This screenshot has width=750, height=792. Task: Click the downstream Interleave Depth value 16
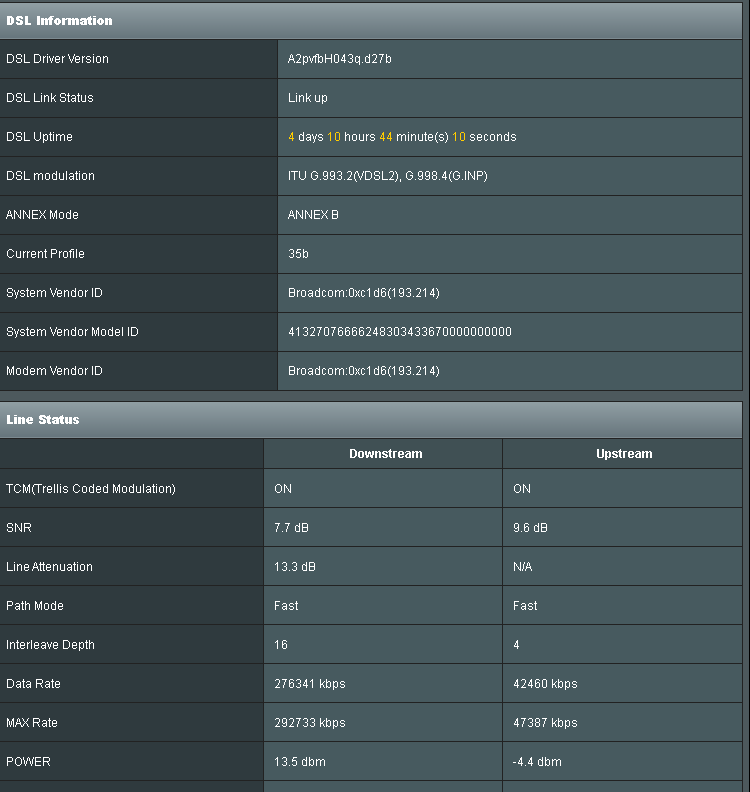[281, 645]
